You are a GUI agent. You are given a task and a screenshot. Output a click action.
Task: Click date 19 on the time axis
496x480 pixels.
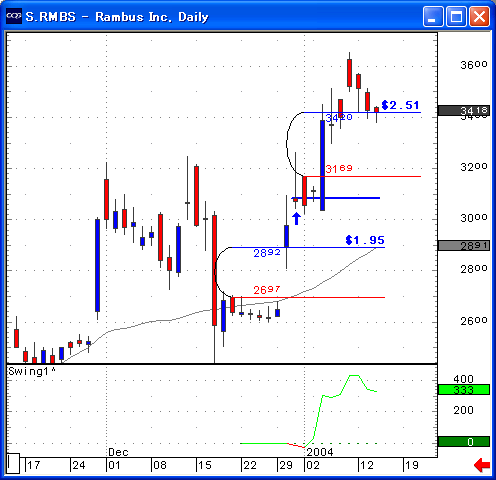[x=412, y=465]
